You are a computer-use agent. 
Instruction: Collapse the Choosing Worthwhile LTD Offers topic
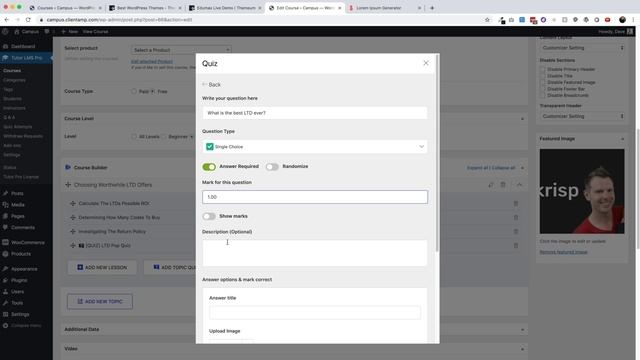pos(519,185)
